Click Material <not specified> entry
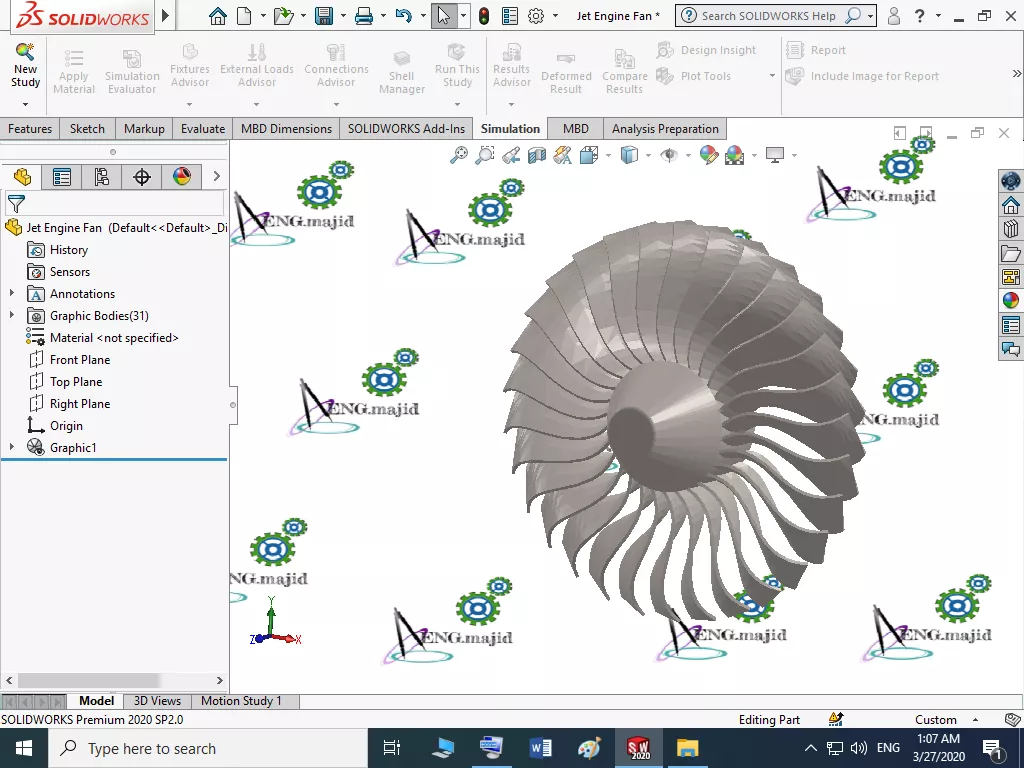 coord(114,338)
